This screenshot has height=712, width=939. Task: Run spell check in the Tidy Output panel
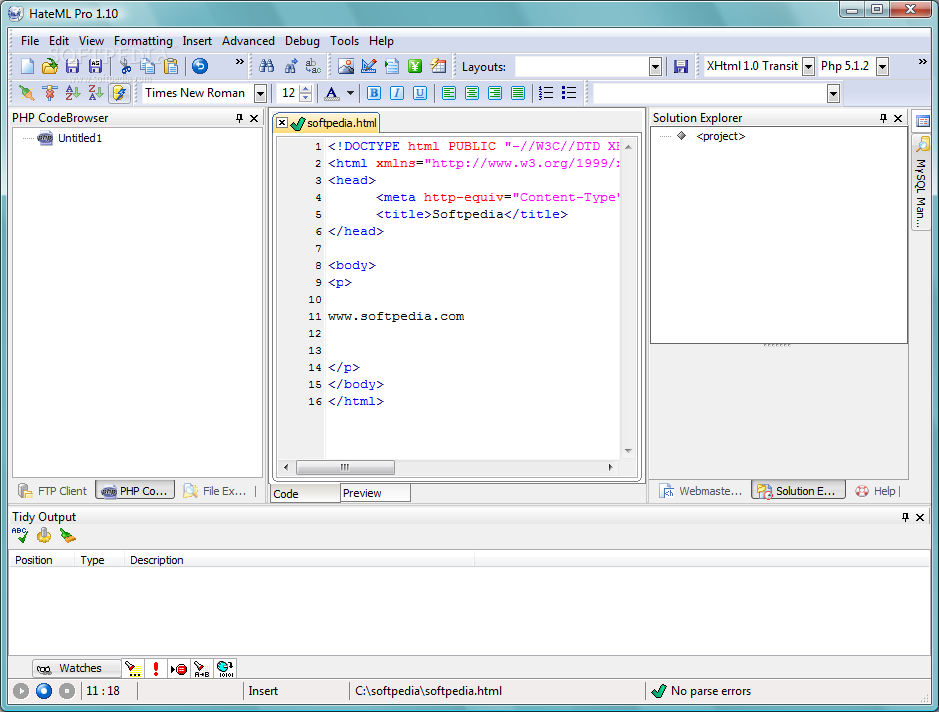click(x=20, y=535)
